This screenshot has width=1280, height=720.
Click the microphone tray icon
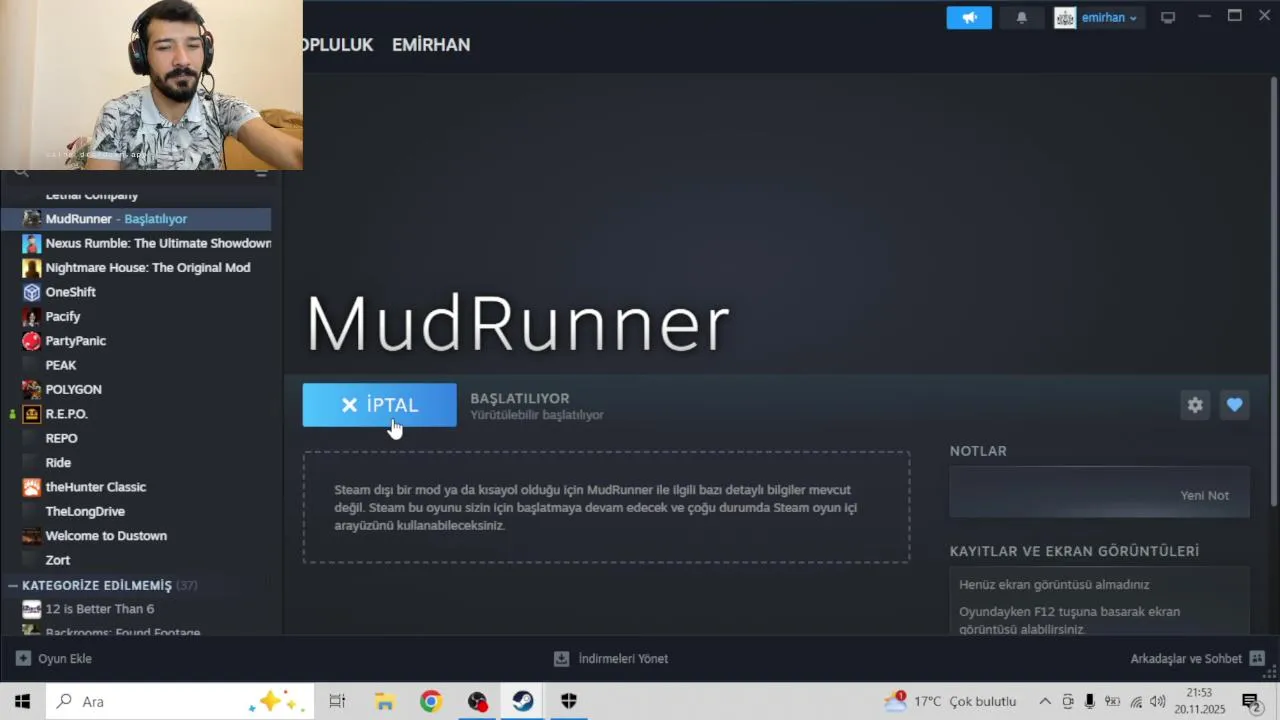click(x=1090, y=701)
